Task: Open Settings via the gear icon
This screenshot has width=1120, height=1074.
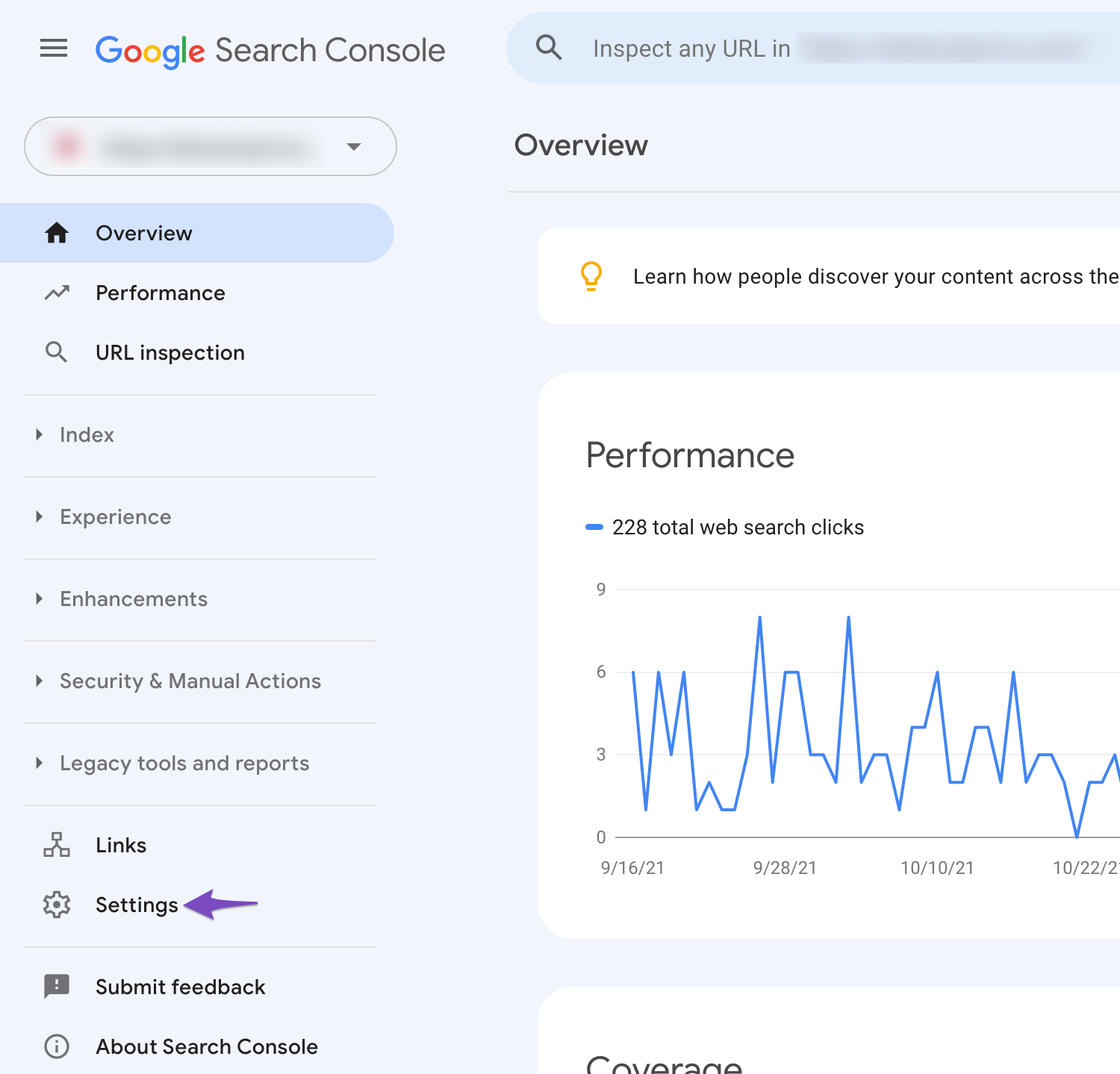Action: [x=55, y=905]
